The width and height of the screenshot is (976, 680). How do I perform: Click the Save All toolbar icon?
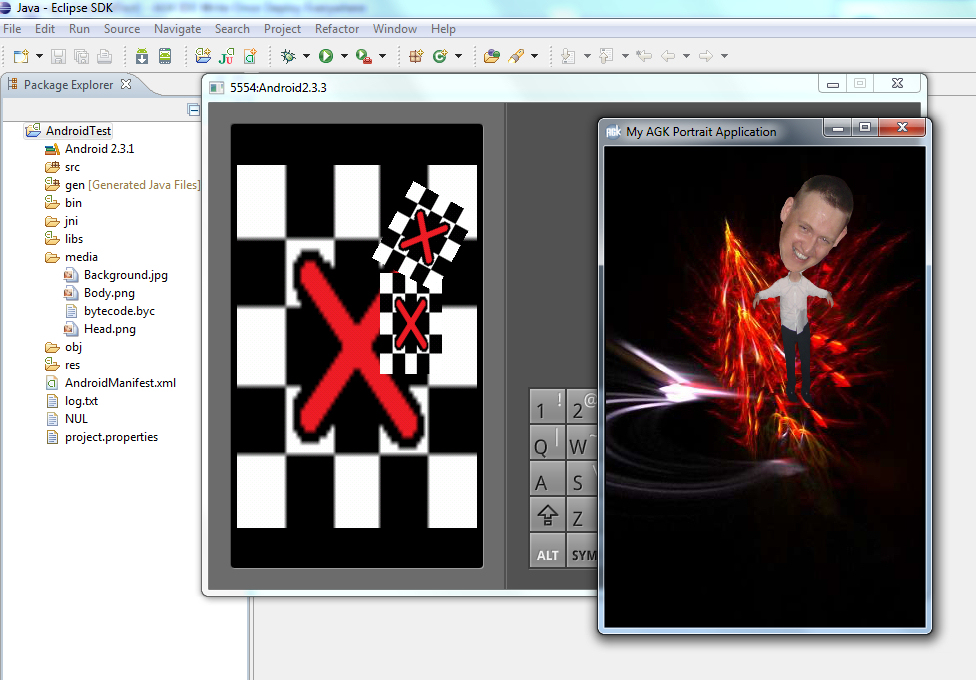point(82,56)
